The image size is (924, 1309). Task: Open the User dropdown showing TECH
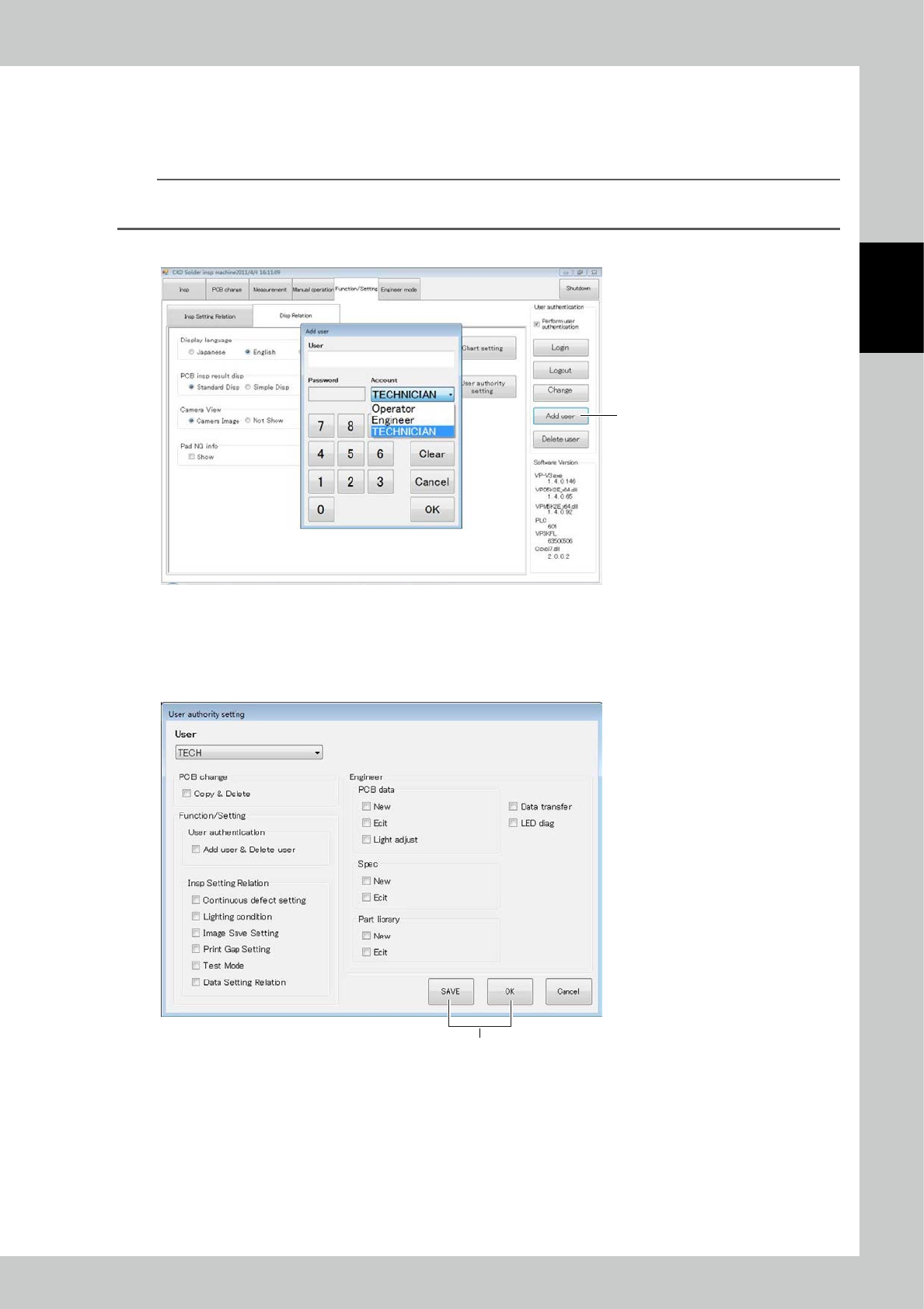249,752
